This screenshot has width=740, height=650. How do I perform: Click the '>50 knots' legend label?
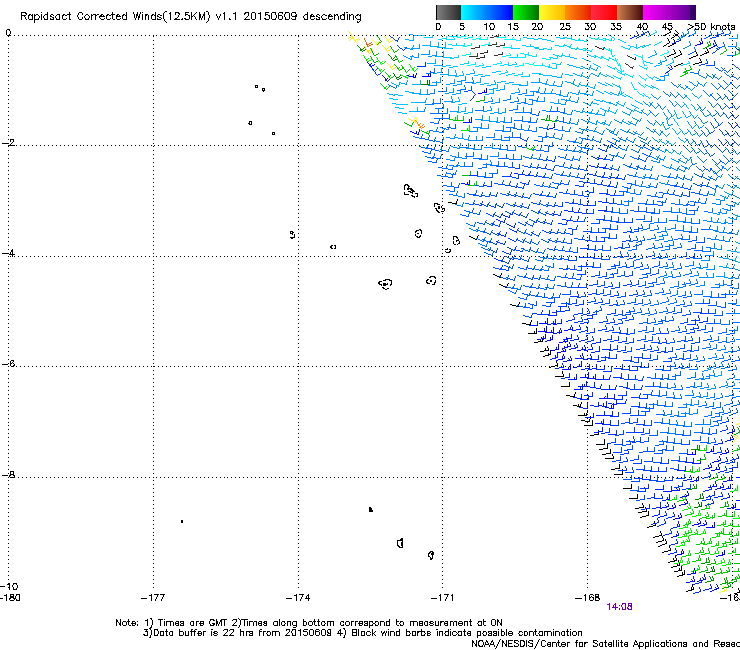[711, 27]
